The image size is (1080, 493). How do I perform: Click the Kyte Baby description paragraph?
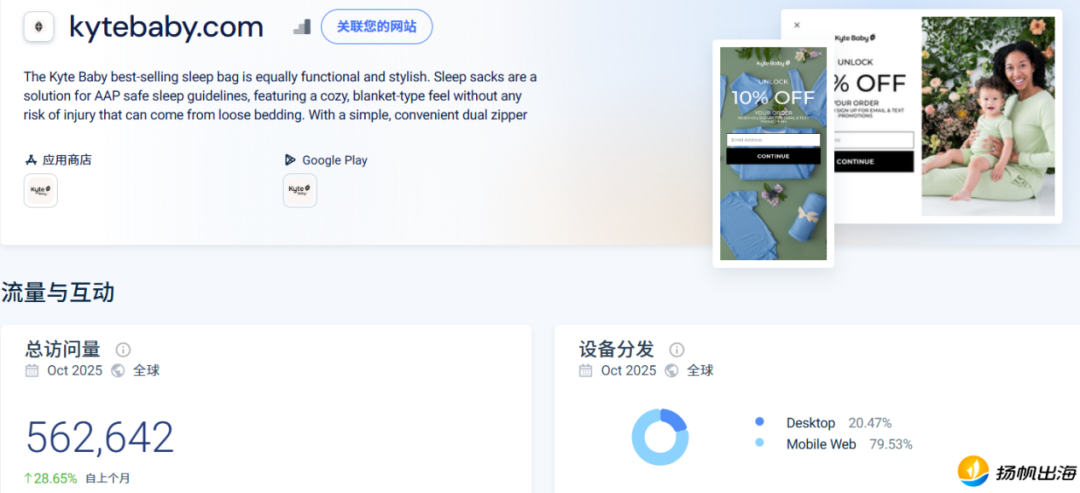click(x=280, y=95)
